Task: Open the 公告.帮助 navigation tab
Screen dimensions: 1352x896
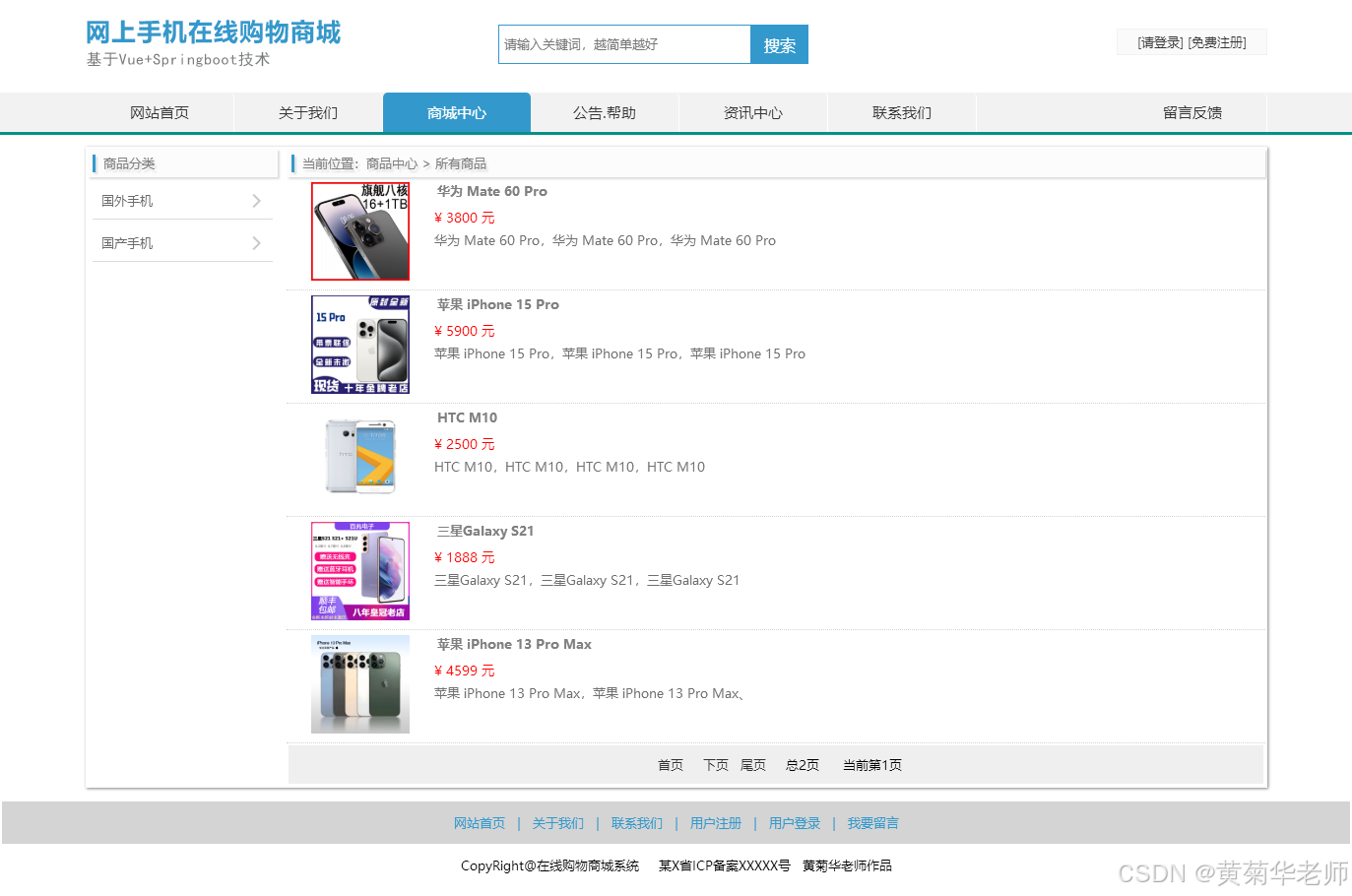Action: 605,112
